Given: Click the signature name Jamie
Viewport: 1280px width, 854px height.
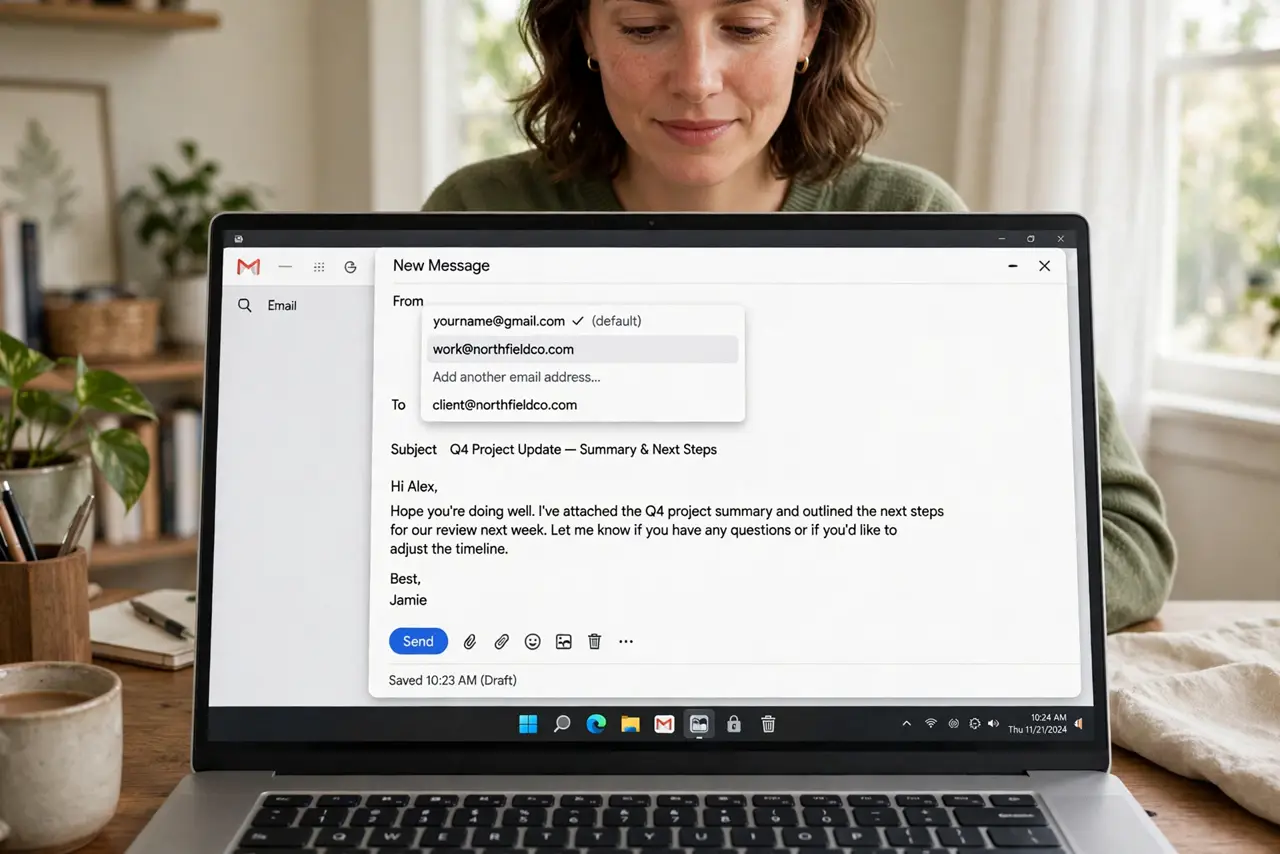Looking at the screenshot, I should pos(408,600).
